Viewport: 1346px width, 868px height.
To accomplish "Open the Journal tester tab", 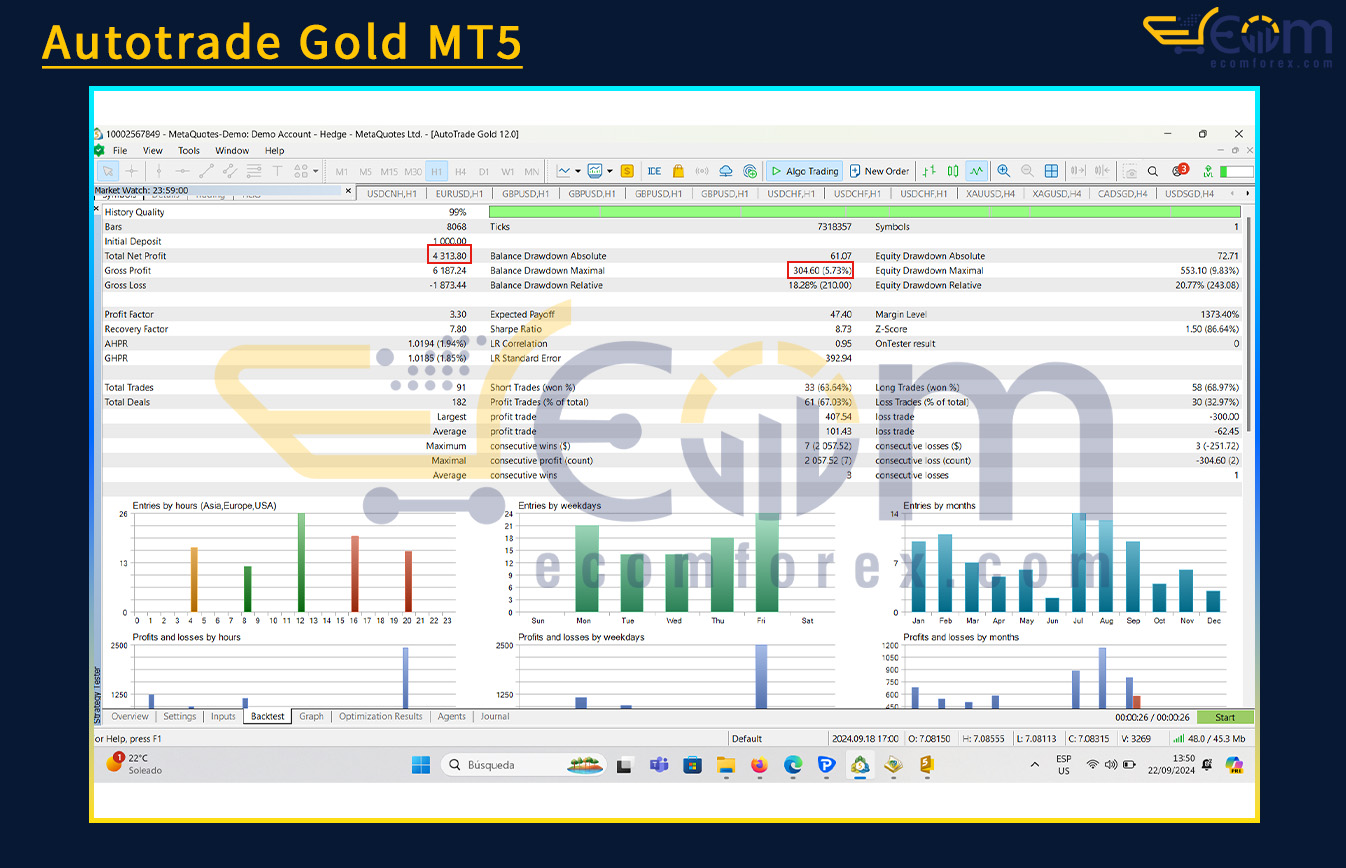I will pyautogui.click(x=495, y=716).
